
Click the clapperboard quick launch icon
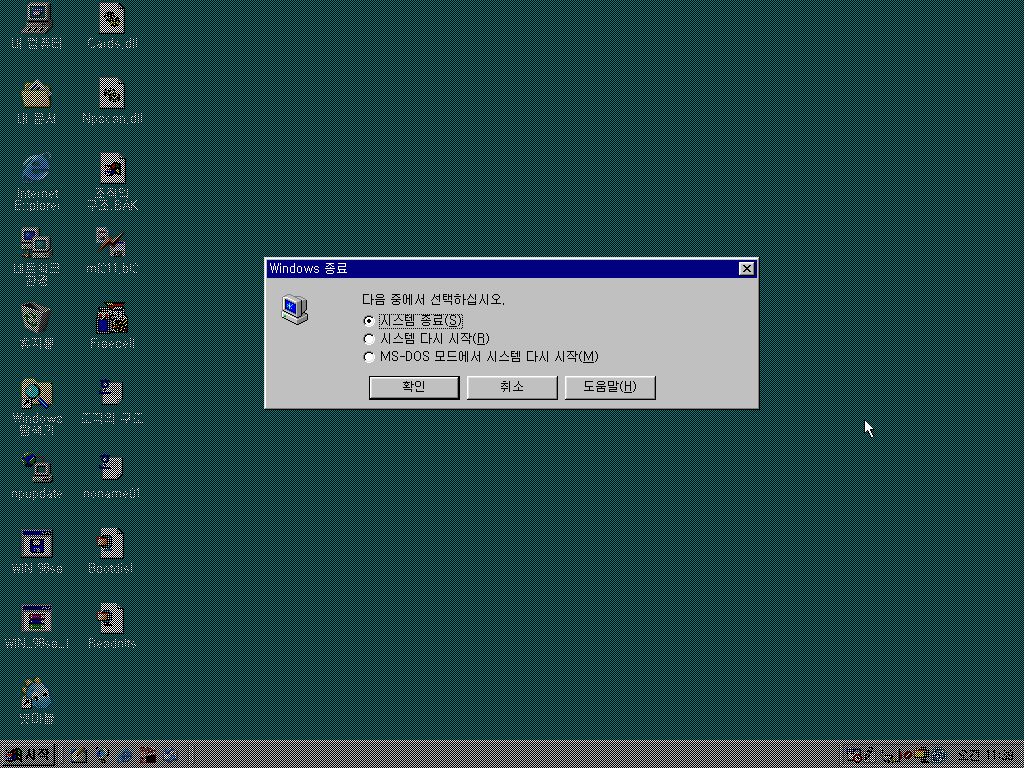[148, 756]
